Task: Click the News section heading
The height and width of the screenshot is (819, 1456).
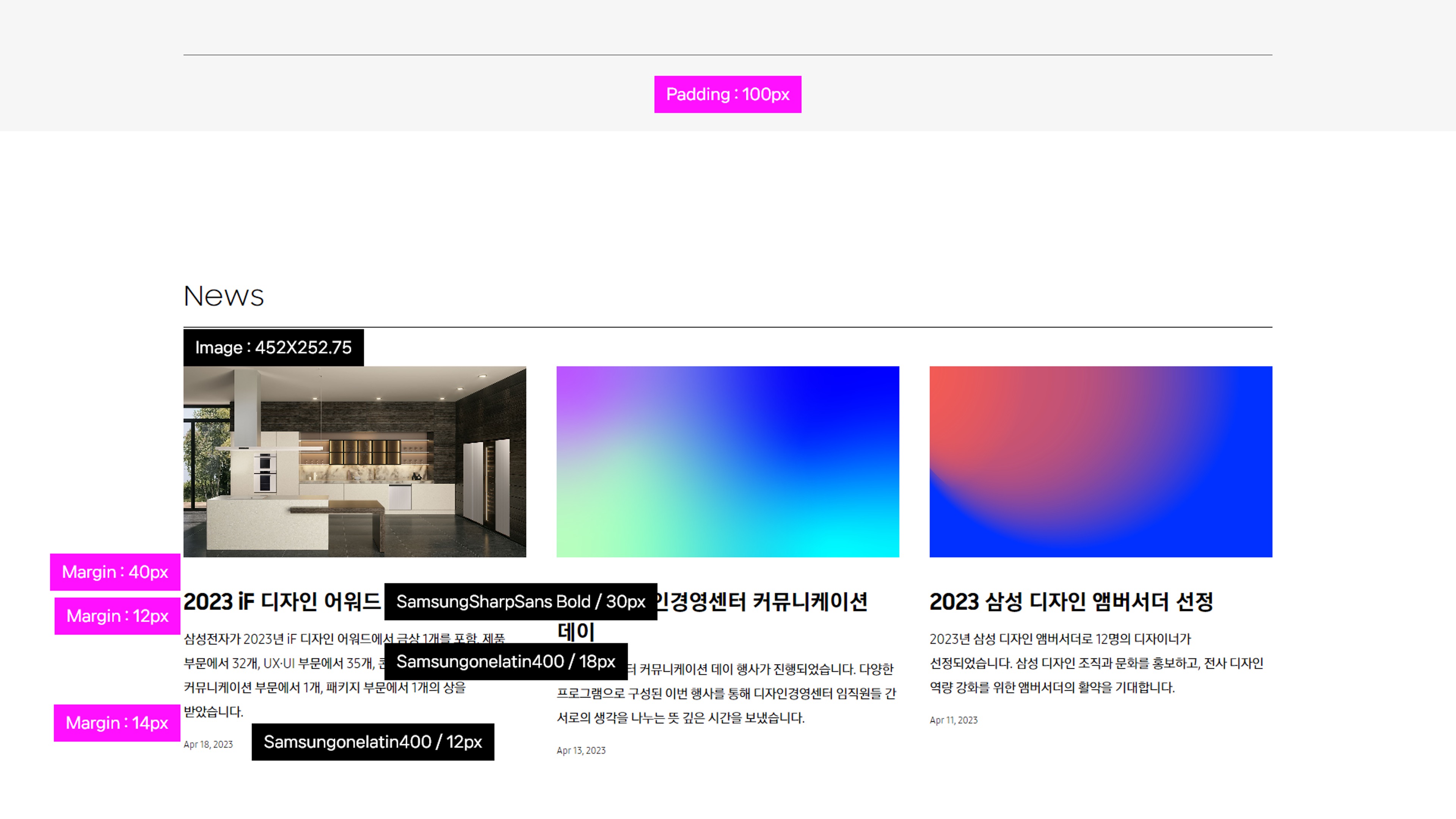Action: (224, 296)
